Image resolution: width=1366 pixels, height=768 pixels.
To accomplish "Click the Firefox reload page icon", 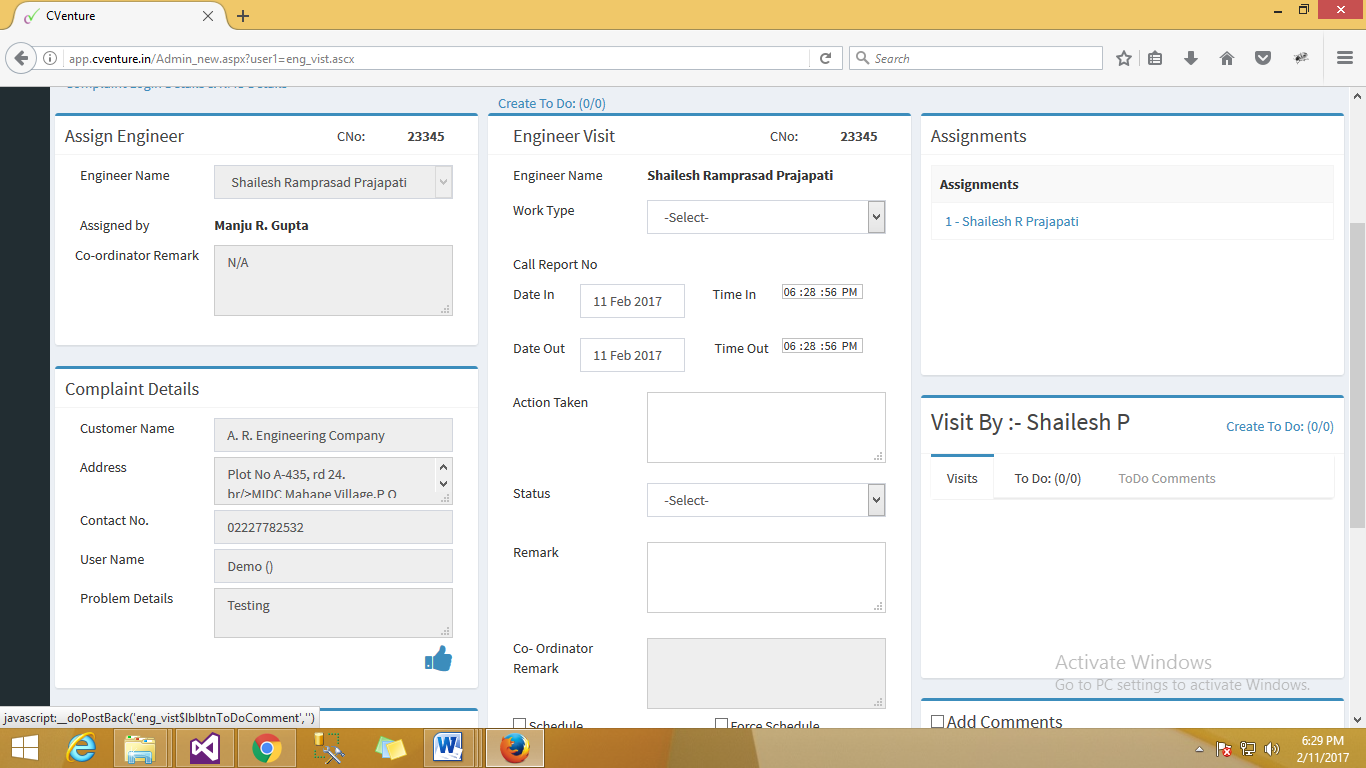I will pyautogui.click(x=826, y=58).
